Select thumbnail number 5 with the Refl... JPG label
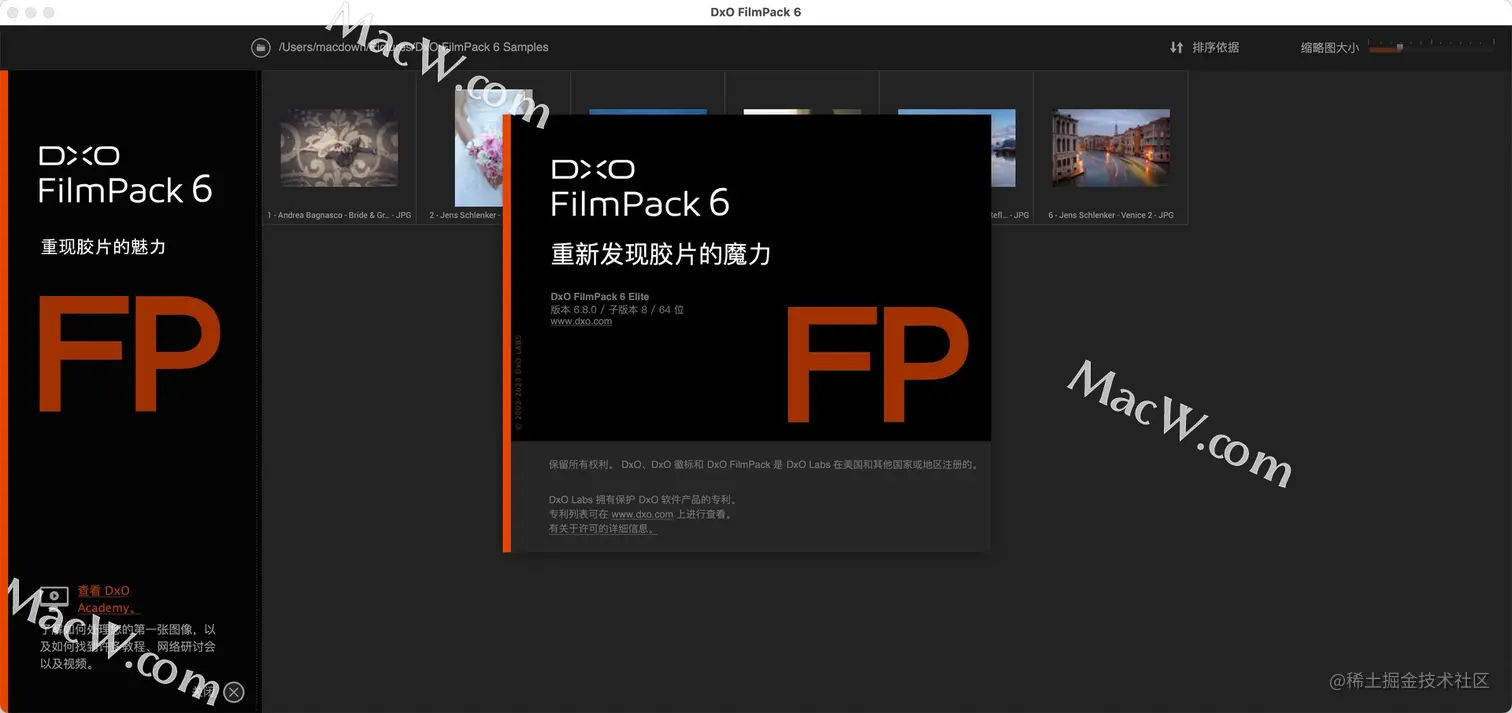The height and width of the screenshot is (713, 1512). [1003, 148]
